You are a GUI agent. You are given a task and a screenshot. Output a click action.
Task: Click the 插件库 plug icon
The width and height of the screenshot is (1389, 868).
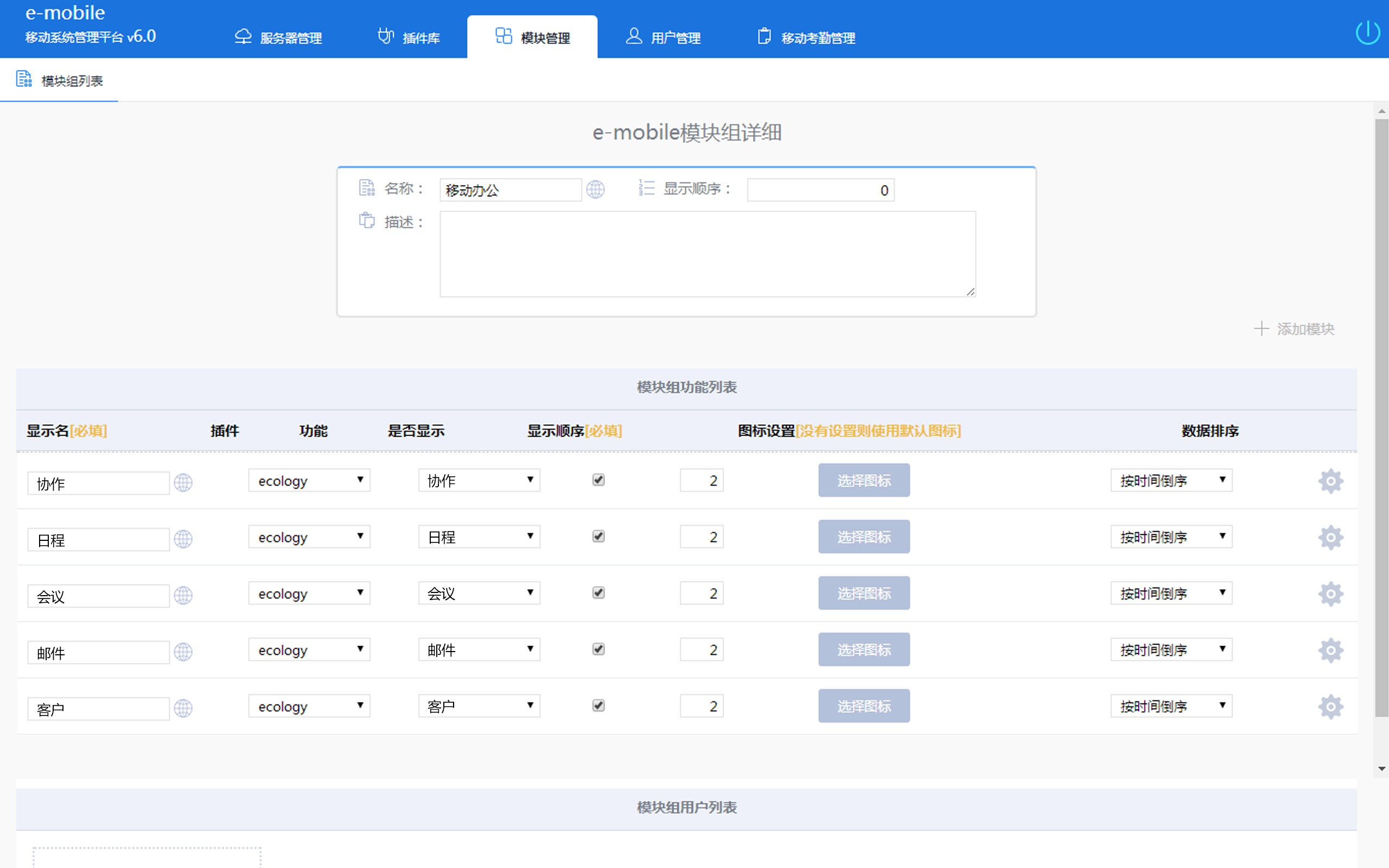pos(386,36)
